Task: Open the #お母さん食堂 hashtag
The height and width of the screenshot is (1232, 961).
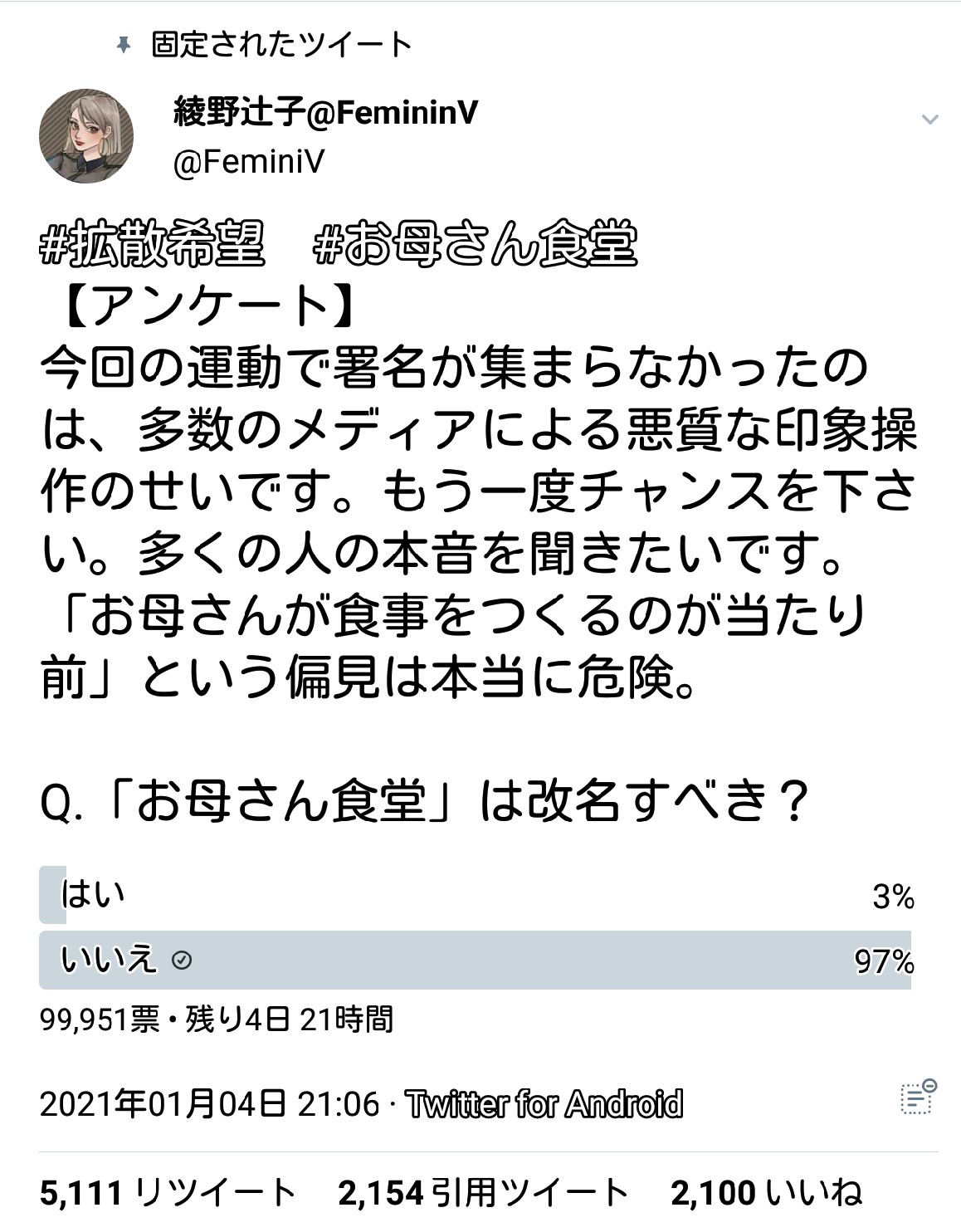Action: click(x=476, y=244)
